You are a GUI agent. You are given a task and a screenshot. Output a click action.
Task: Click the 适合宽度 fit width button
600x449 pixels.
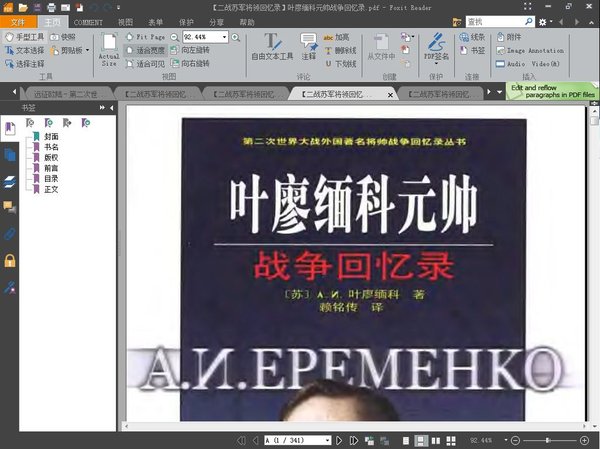(x=146, y=49)
